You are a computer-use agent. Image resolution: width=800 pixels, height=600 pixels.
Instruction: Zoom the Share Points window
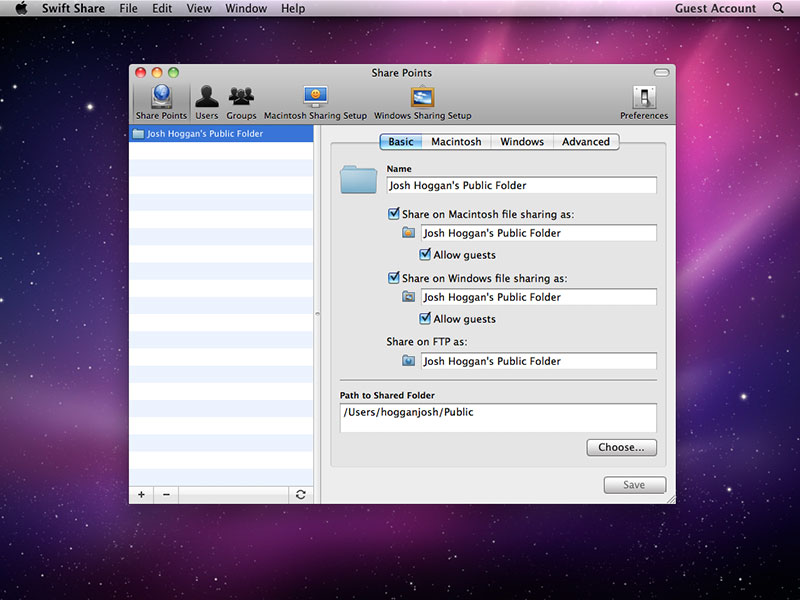coord(173,72)
